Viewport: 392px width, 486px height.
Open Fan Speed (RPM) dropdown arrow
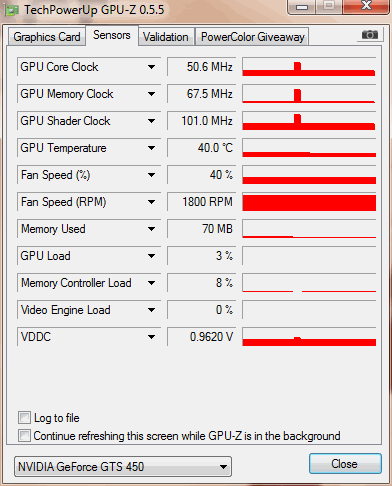click(151, 202)
